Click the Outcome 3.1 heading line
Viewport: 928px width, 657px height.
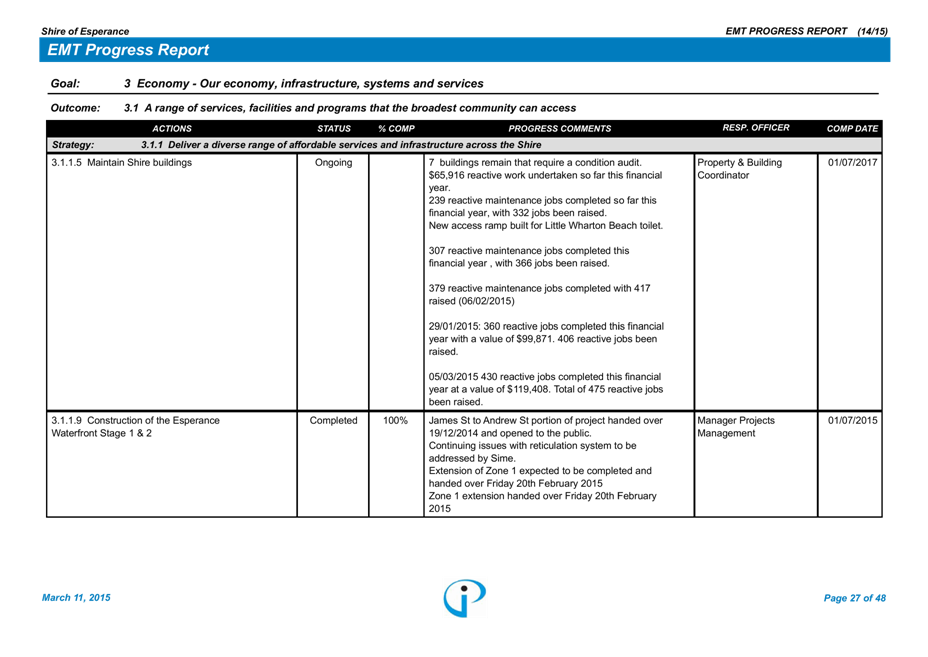click(x=349, y=108)
